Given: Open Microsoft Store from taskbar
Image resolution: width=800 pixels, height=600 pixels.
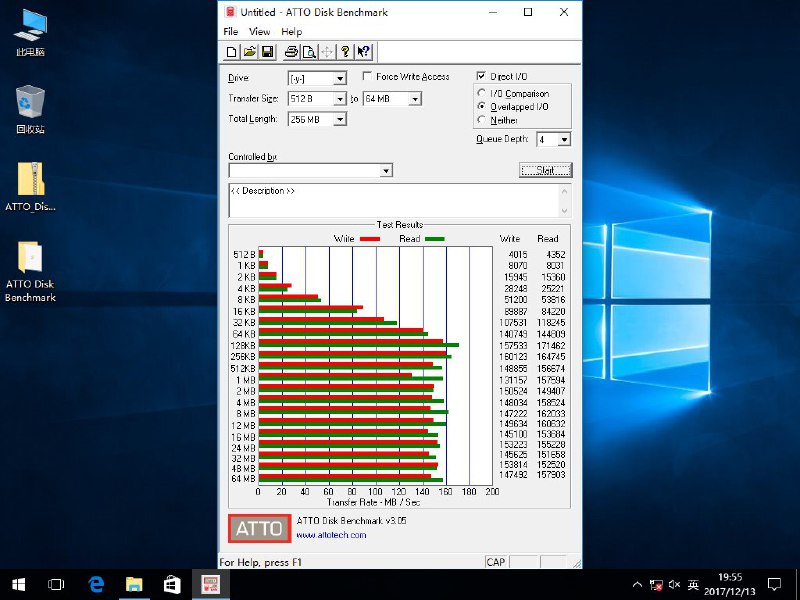Looking at the screenshot, I should point(172,584).
